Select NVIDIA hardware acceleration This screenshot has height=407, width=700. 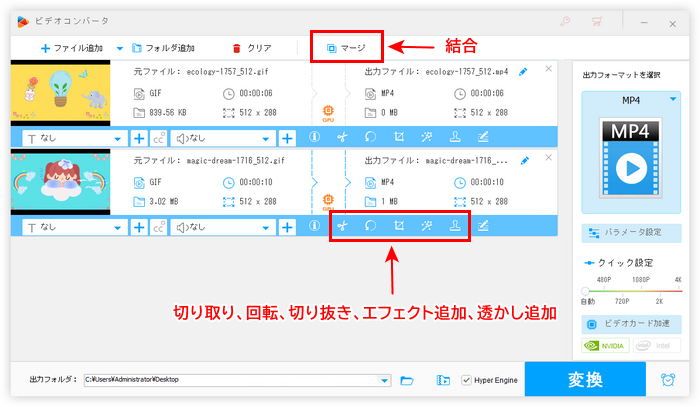(605, 345)
